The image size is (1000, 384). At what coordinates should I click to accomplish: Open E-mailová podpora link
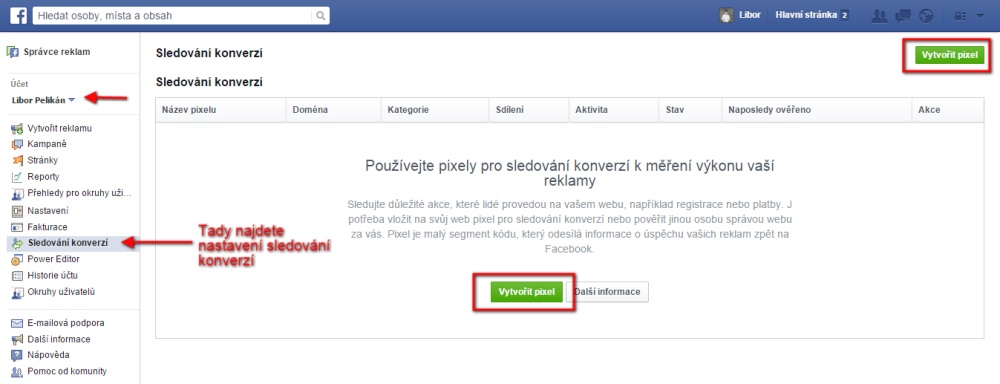(66, 323)
